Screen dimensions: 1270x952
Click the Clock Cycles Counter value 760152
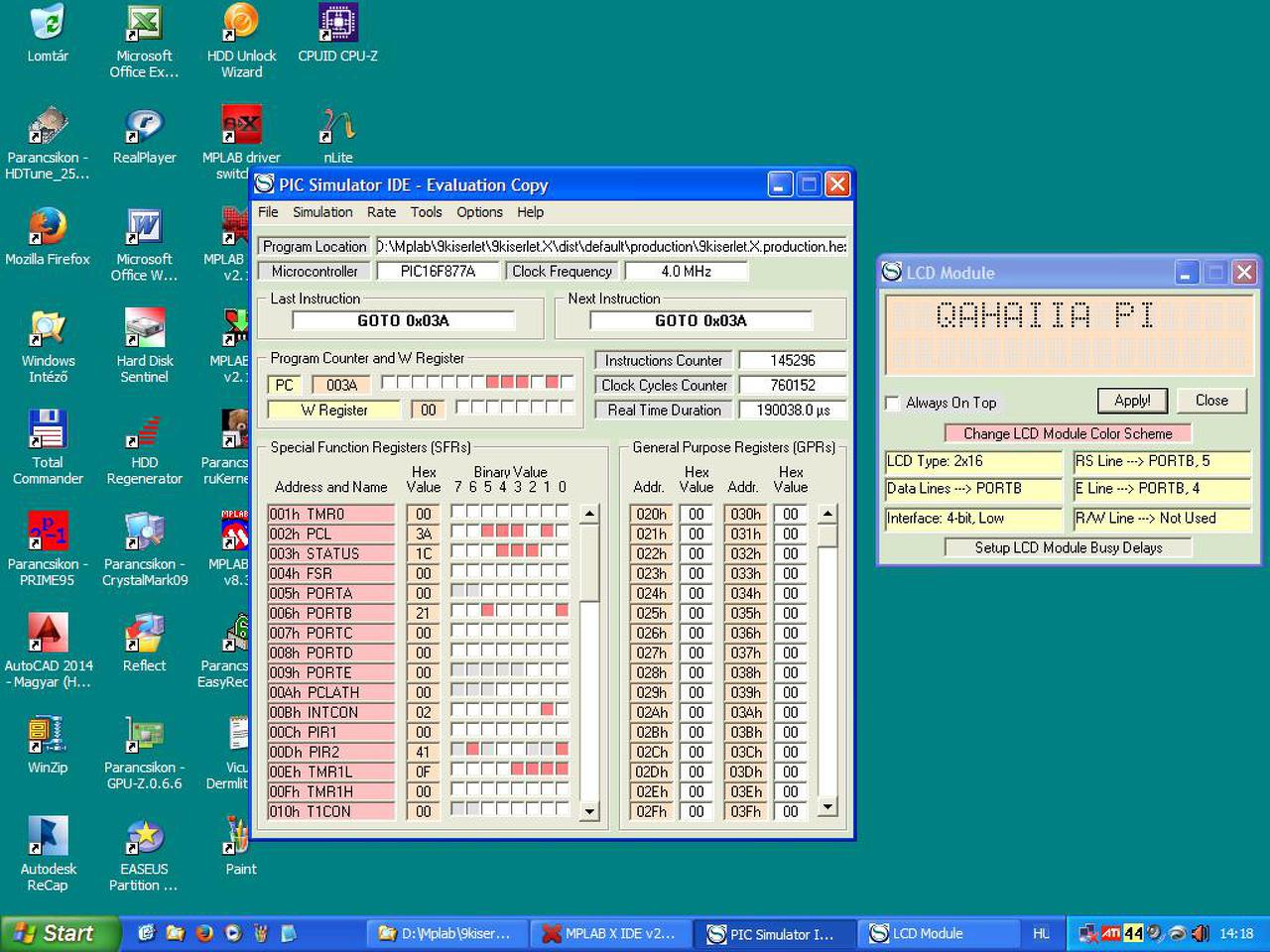point(793,385)
